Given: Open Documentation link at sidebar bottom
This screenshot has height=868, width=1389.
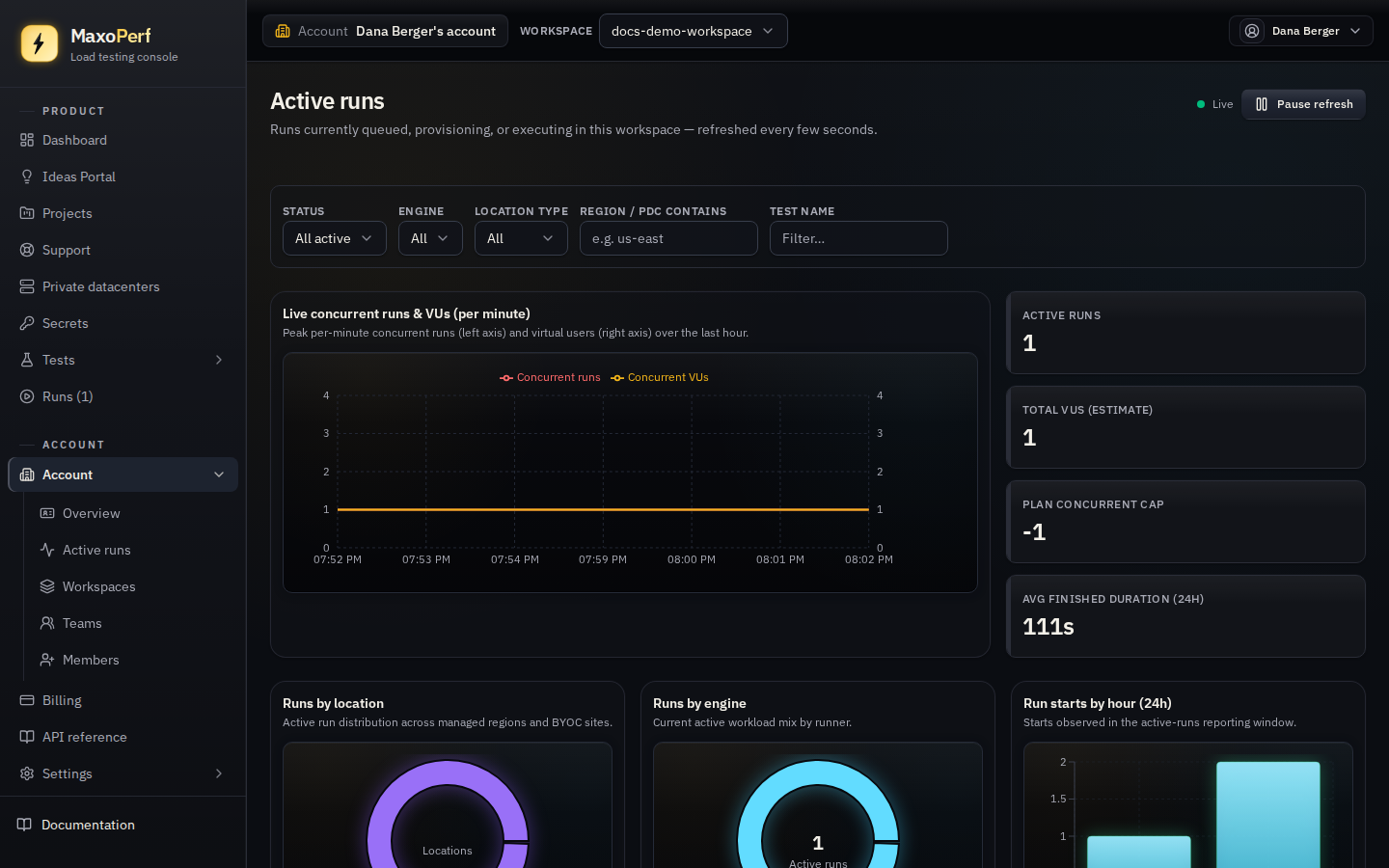Looking at the screenshot, I should click(x=123, y=825).
